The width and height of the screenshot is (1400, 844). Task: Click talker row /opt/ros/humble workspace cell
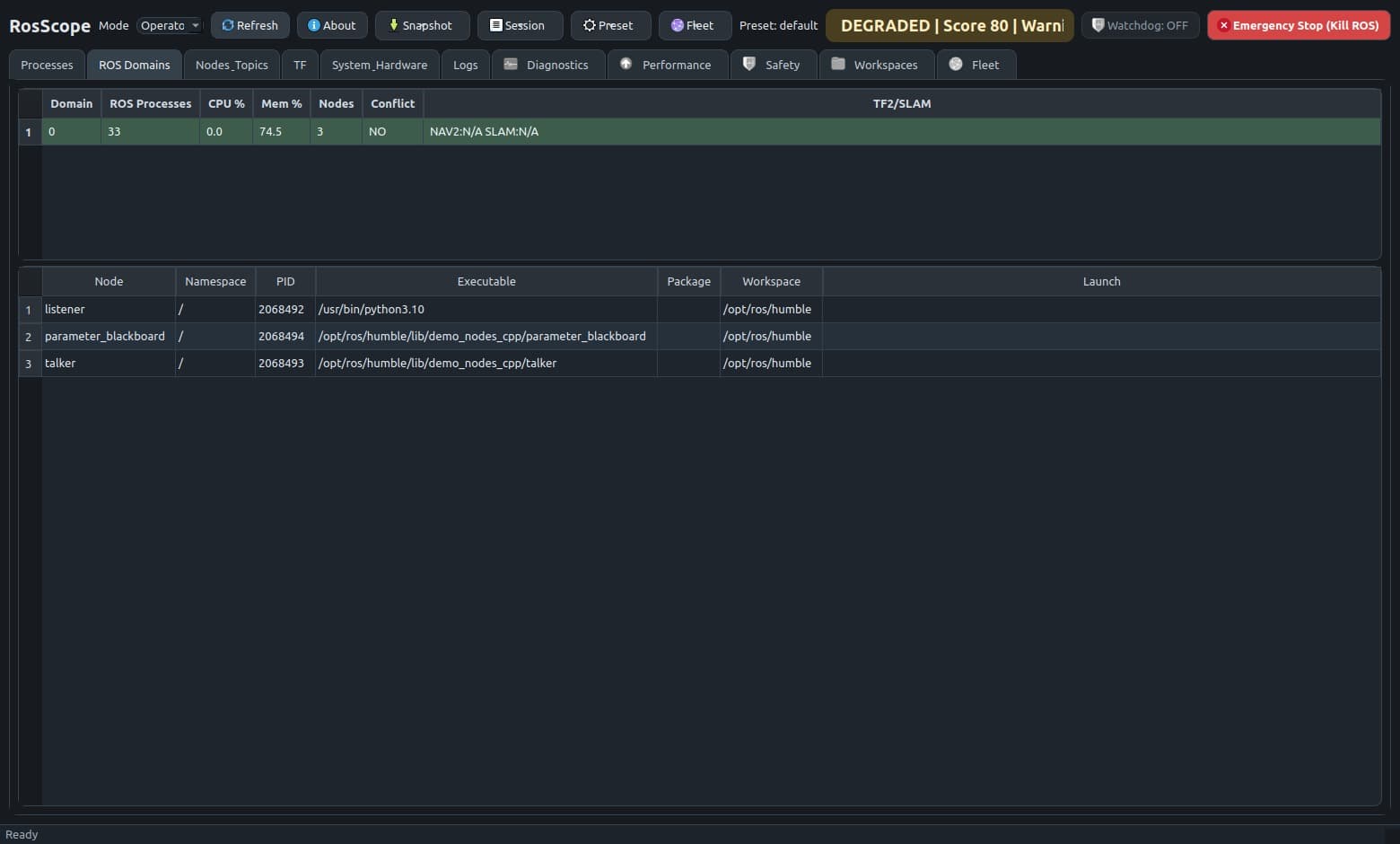pos(772,364)
